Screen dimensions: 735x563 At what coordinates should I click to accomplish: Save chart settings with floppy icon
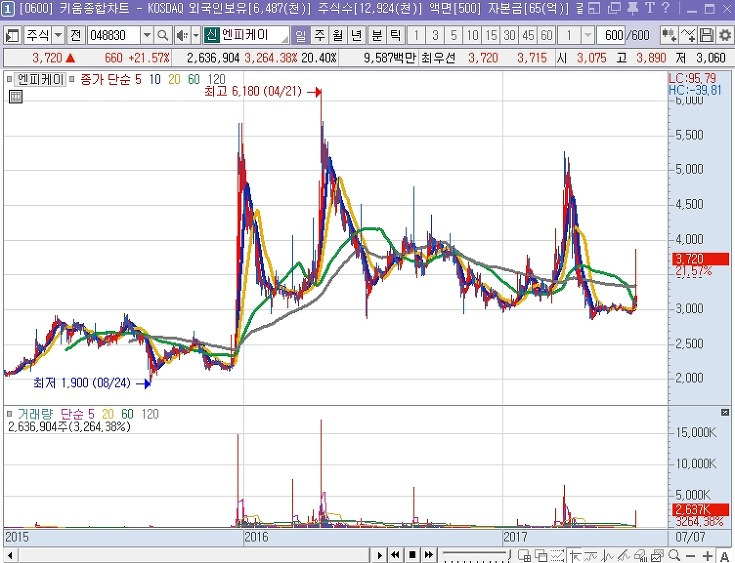tap(706, 35)
